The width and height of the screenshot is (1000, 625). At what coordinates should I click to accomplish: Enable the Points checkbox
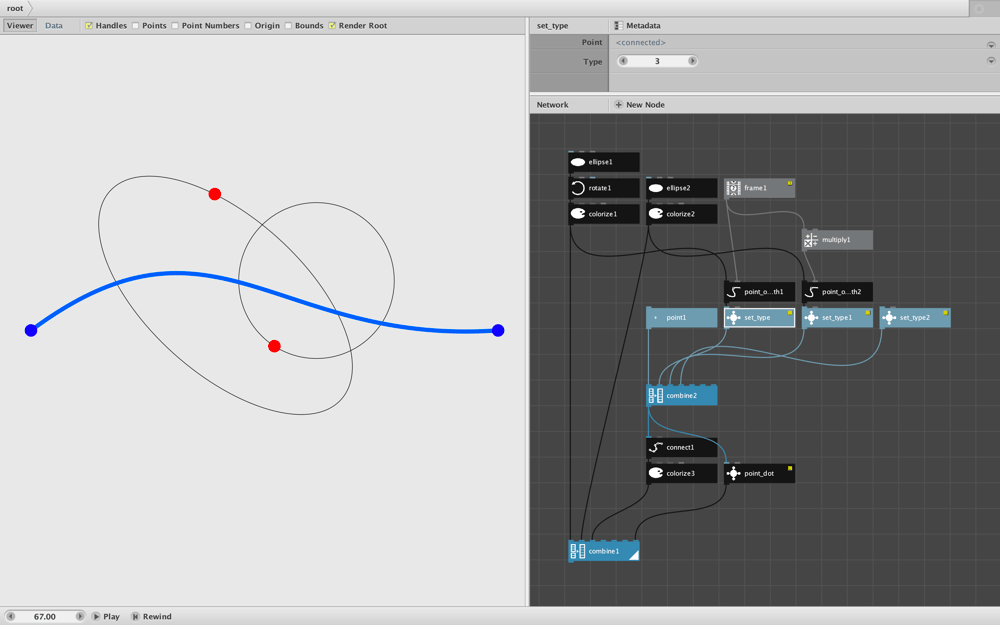coord(135,26)
